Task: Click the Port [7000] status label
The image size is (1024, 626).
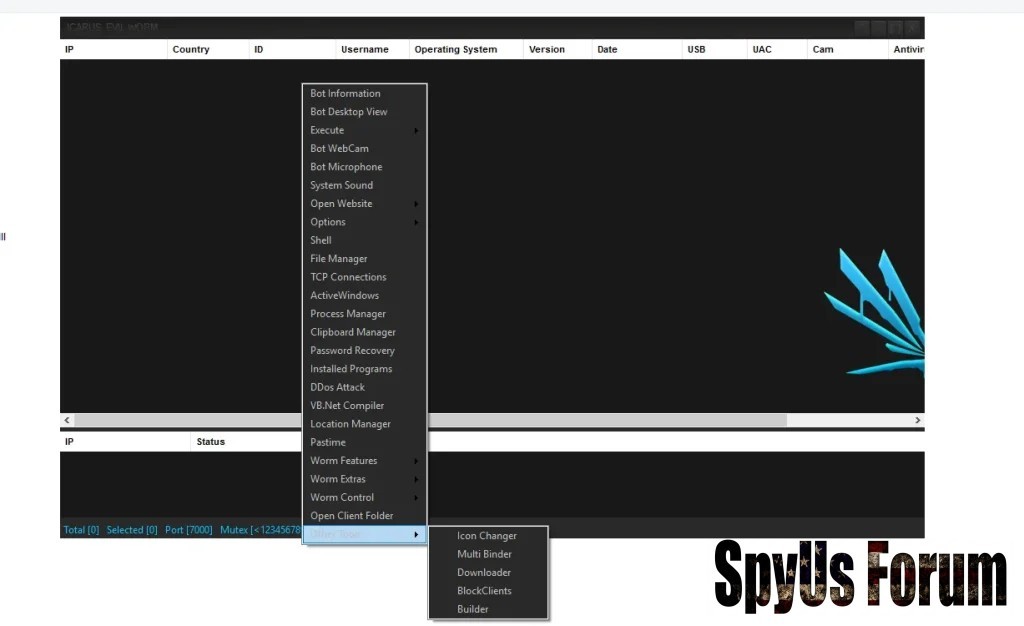Action: tap(188, 530)
